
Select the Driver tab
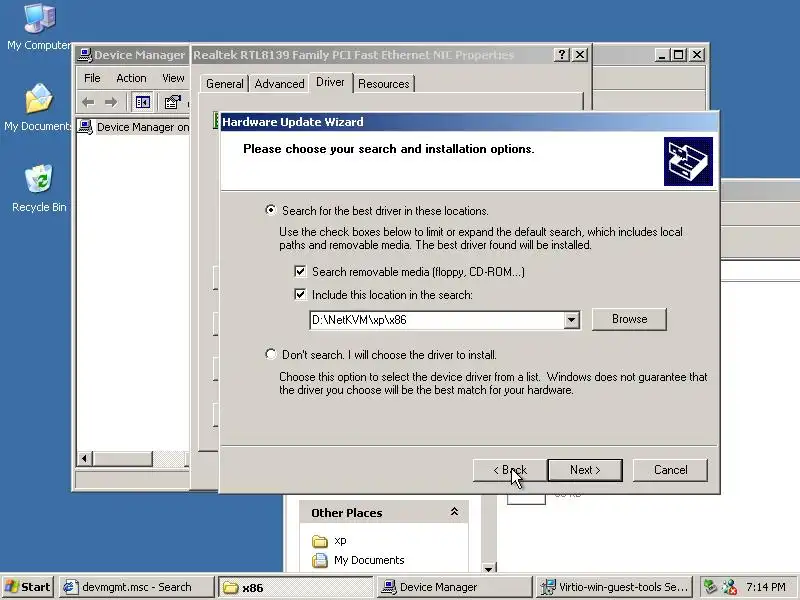tap(330, 82)
